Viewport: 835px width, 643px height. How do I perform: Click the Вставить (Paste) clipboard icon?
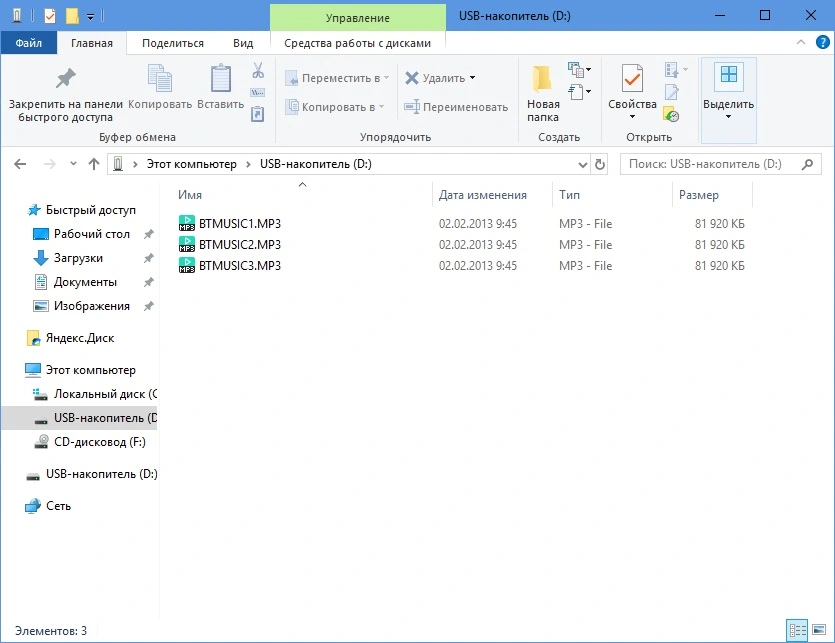coord(220,78)
